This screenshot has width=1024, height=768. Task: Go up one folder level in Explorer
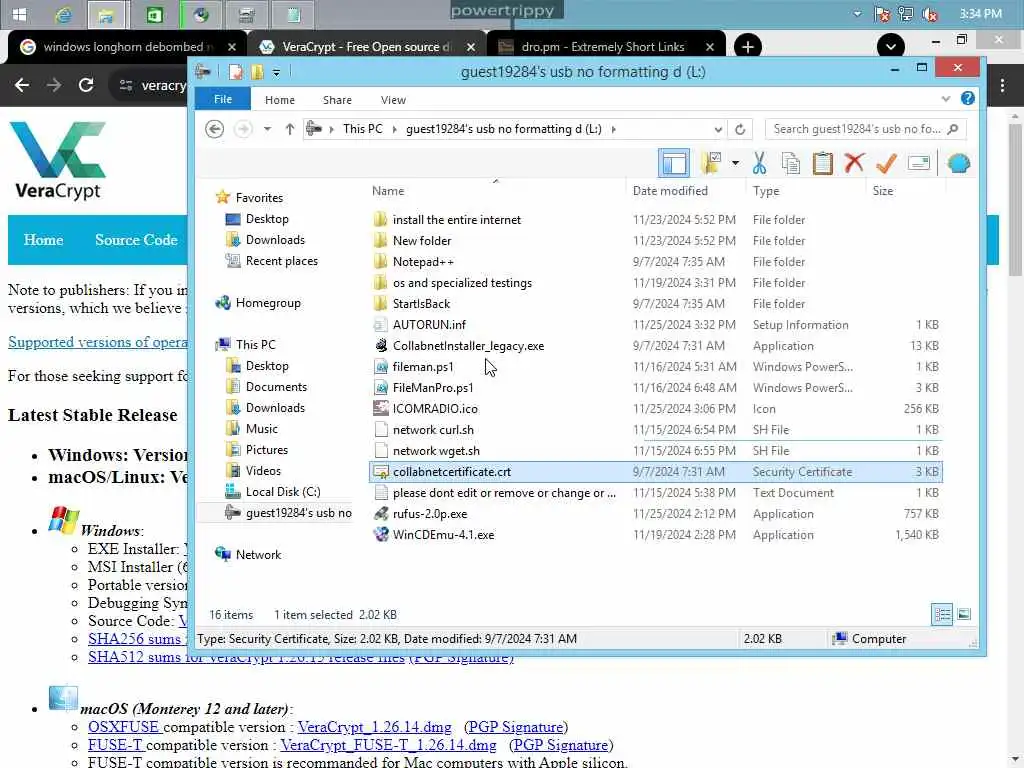(x=289, y=129)
